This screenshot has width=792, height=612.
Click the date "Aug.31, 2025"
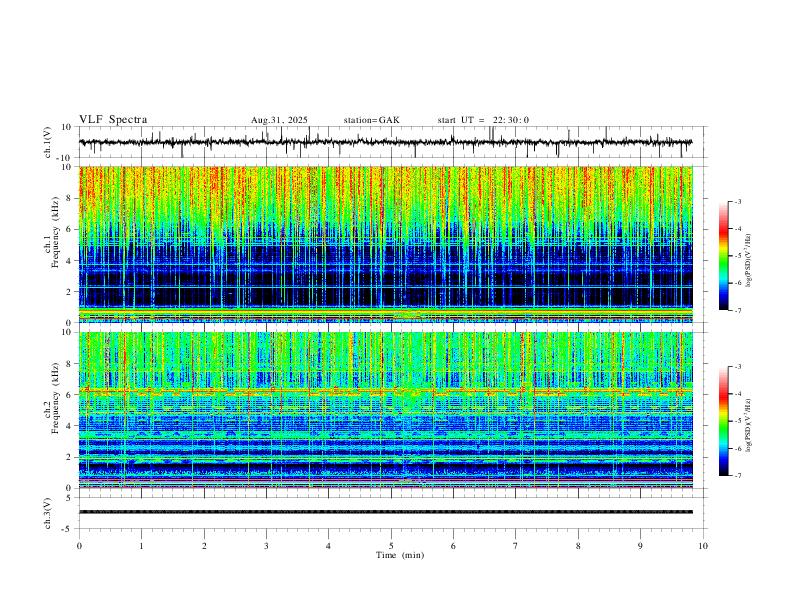point(279,120)
